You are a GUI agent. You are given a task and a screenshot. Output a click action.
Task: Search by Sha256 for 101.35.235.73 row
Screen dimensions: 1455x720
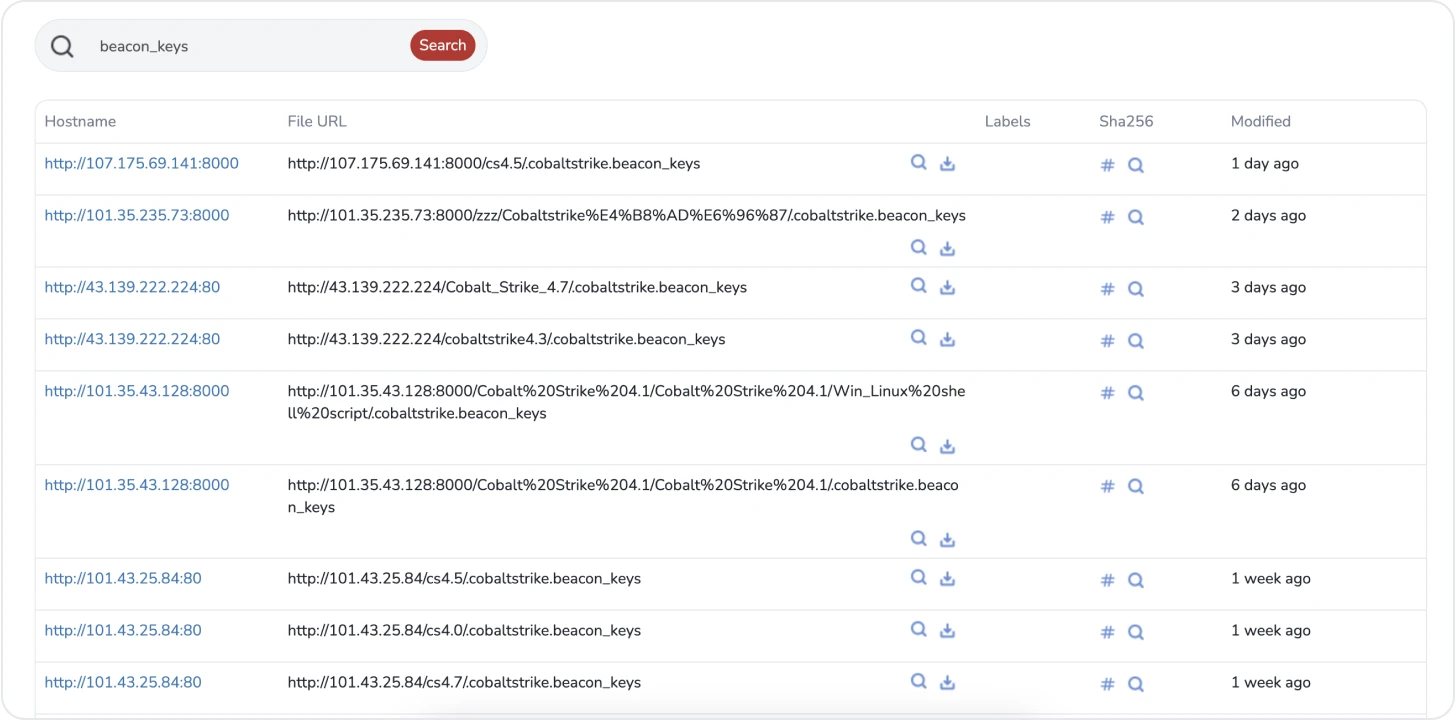click(x=1135, y=217)
